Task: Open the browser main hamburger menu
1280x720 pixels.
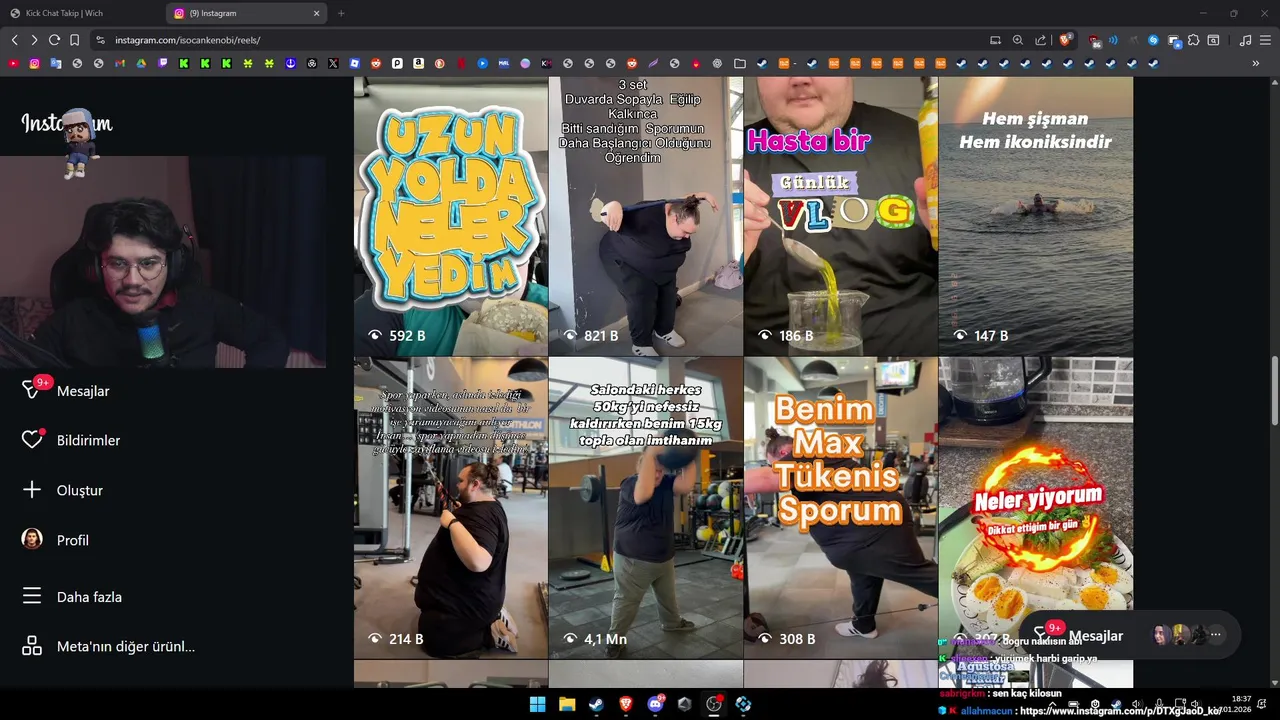Action: click(x=1265, y=40)
